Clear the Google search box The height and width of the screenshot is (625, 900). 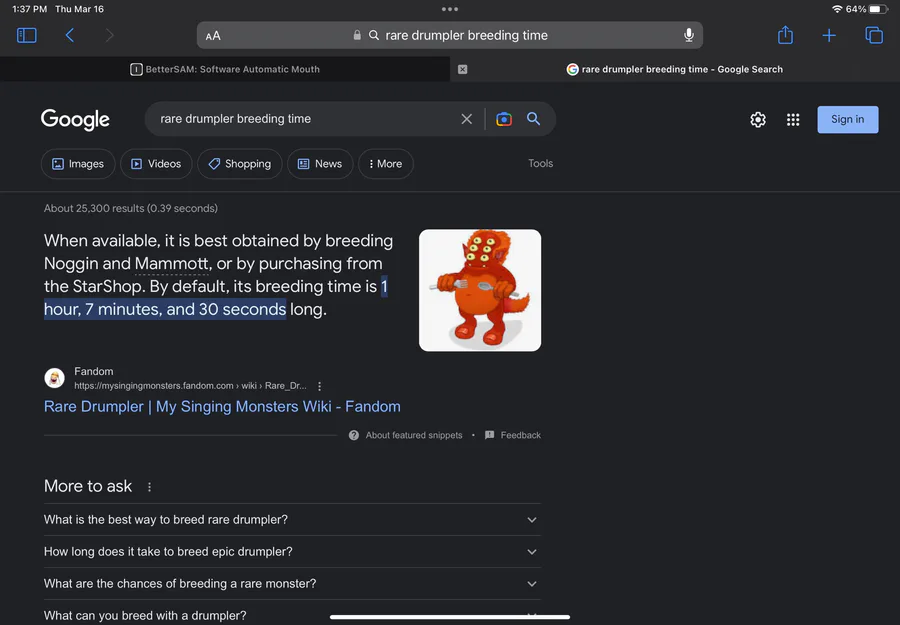pyautogui.click(x=467, y=119)
